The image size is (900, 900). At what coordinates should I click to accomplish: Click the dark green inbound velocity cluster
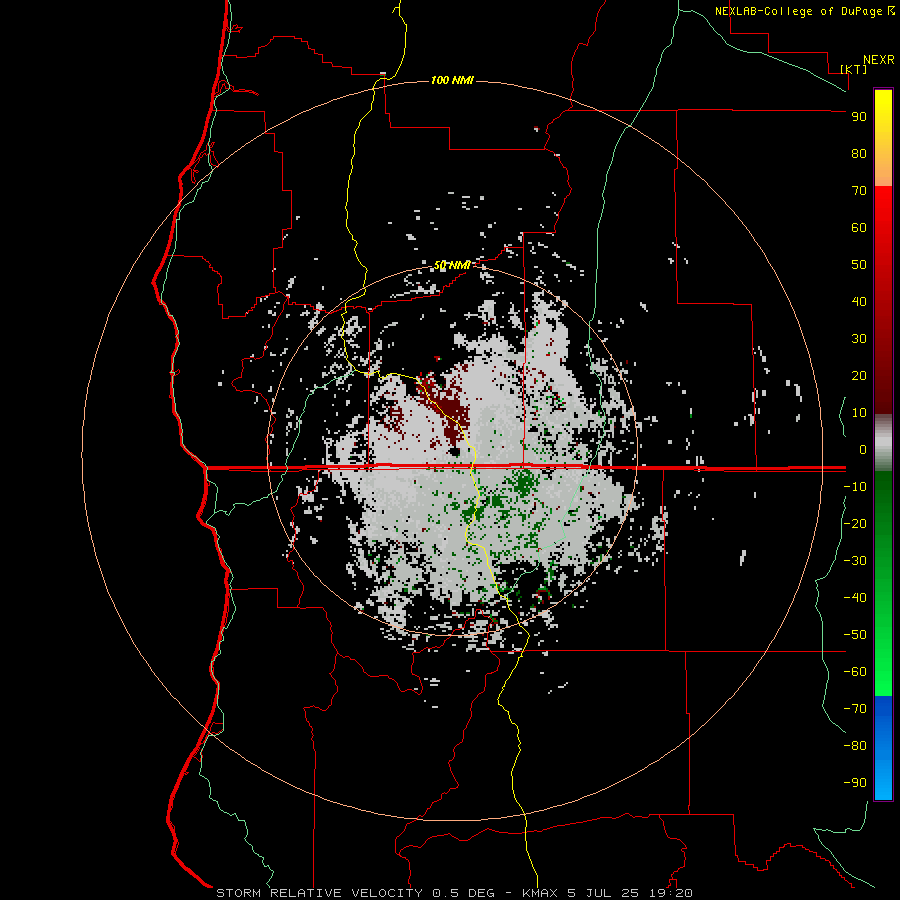click(x=523, y=481)
